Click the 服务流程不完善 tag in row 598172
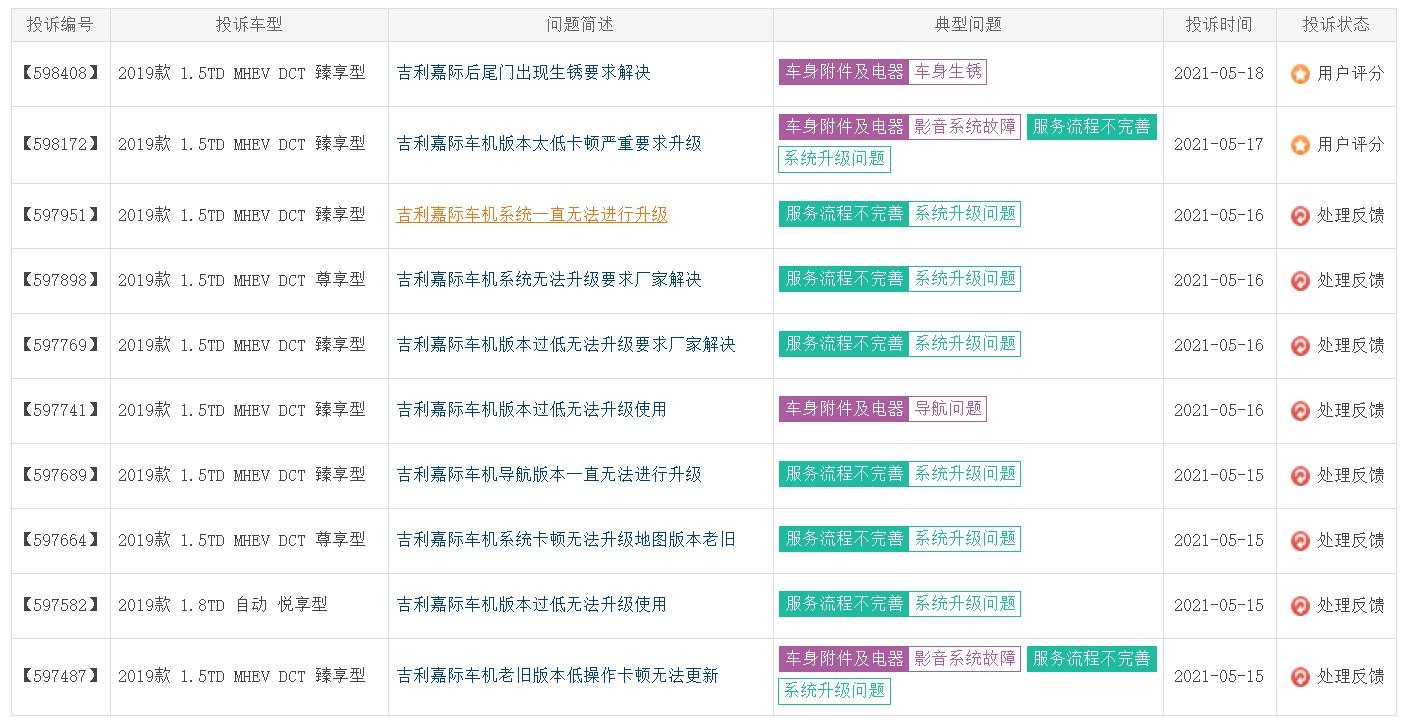The width and height of the screenshot is (1406, 718). click(1092, 127)
